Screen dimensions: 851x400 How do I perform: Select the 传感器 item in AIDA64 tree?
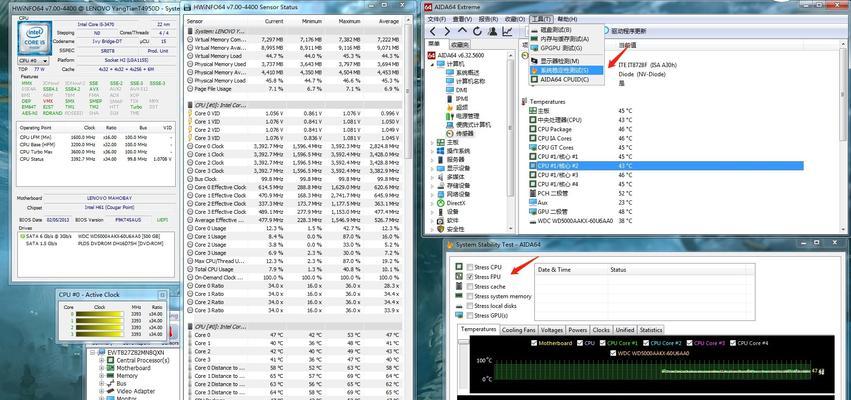[x=464, y=134]
